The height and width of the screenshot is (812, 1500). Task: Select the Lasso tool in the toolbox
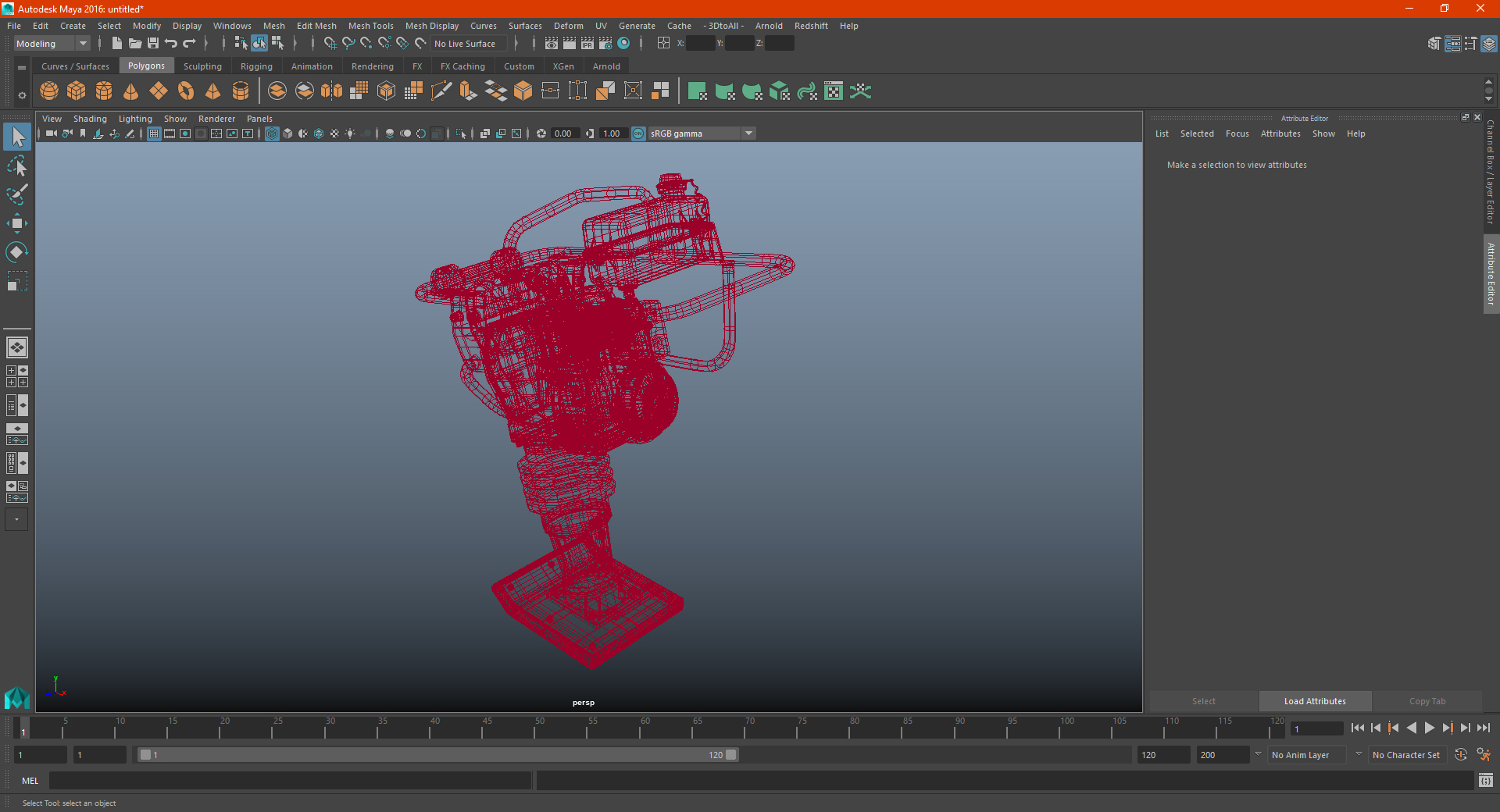[x=17, y=166]
